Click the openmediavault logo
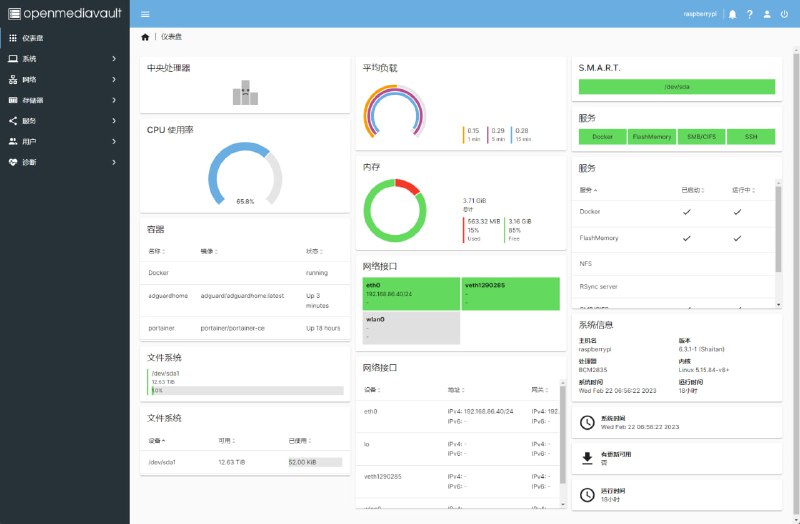The image size is (800, 524). (x=64, y=14)
